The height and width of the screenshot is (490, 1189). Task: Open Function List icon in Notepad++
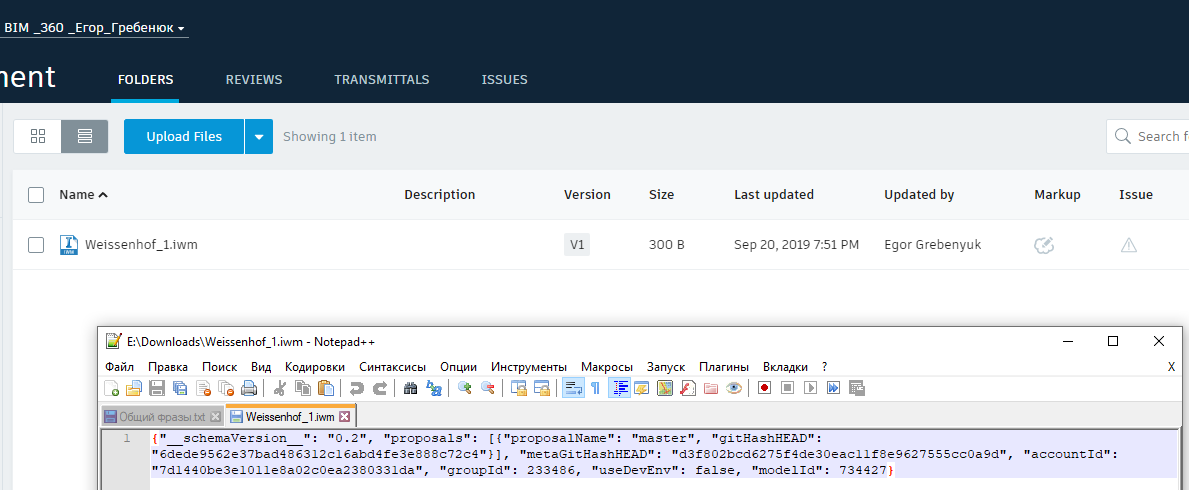(x=688, y=388)
